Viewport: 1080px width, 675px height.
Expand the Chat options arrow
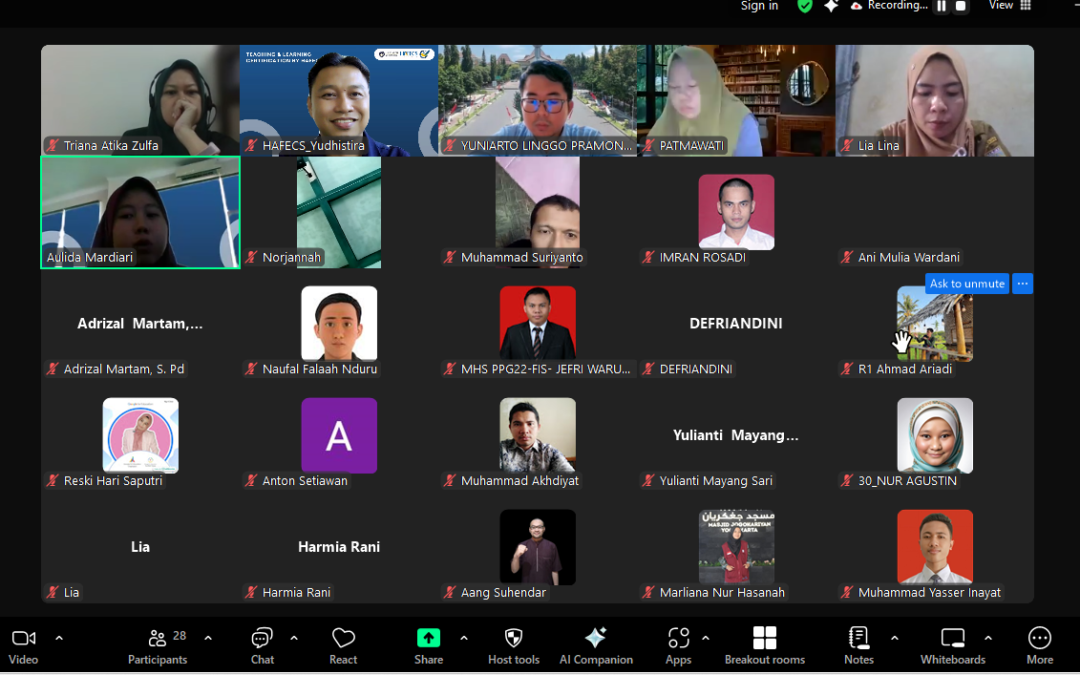[x=294, y=638]
